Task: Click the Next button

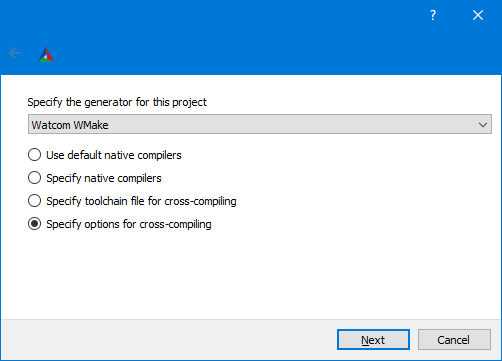Action: point(373,340)
